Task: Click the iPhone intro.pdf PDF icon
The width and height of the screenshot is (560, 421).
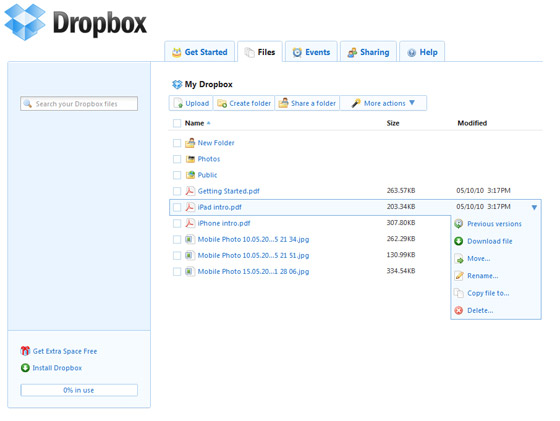Action: (x=190, y=223)
